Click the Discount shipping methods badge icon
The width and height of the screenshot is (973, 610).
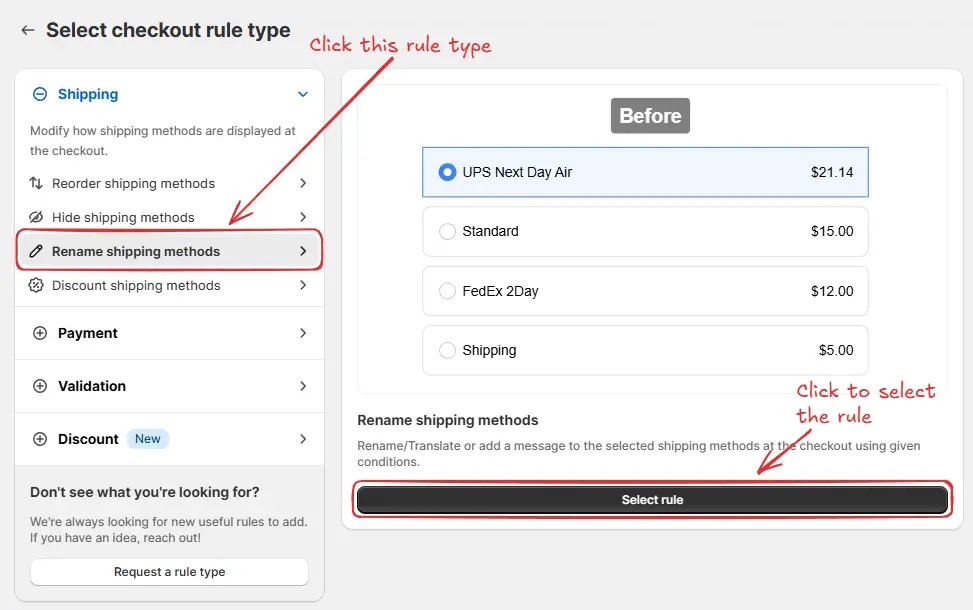36,285
